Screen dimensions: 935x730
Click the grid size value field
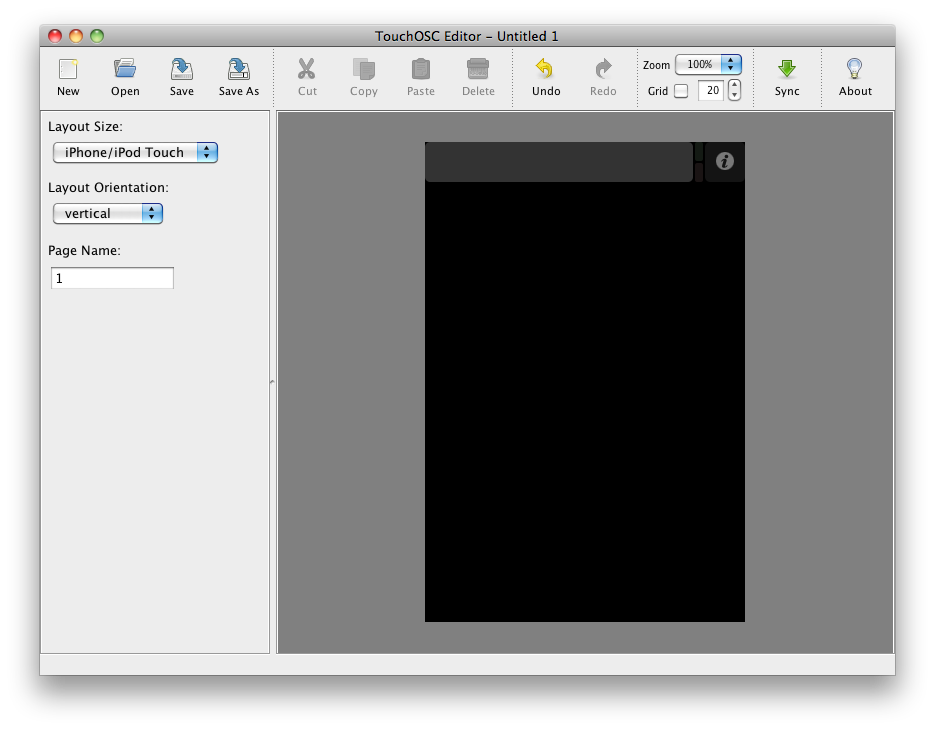(x=711, y=91)
